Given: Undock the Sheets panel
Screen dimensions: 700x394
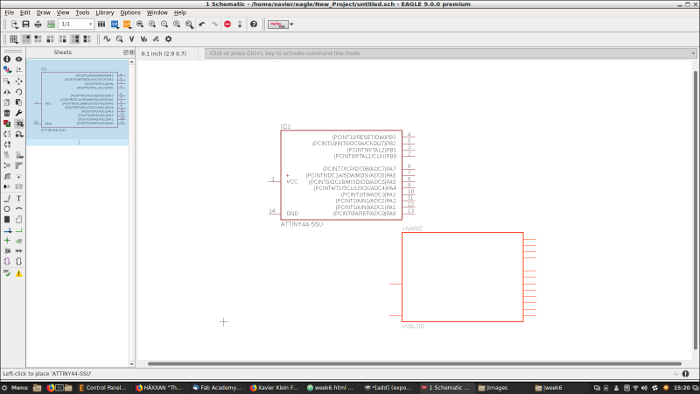Looking at the screenshot, I should pyautogui.click(x=126, y=52).
